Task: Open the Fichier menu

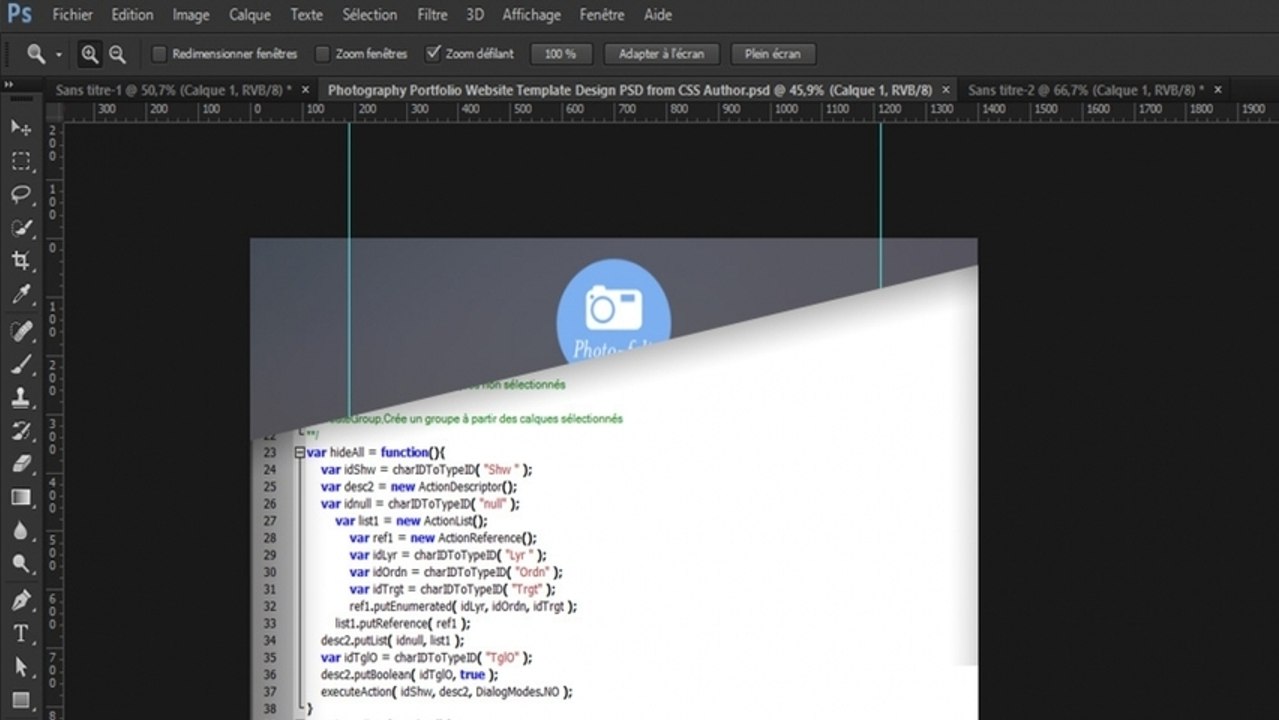Action: tap(73, 15)
